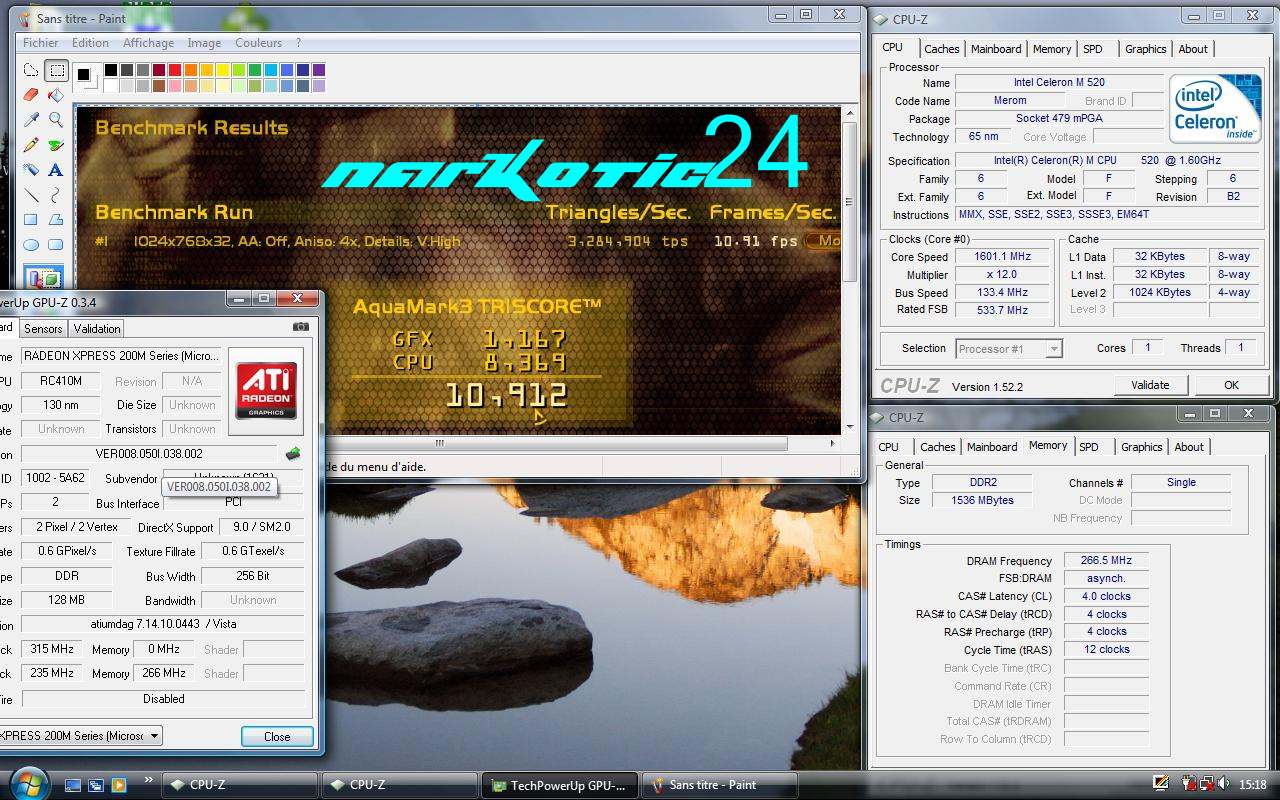1280x800 pixels.
Task: Click the 'atiumdag 7.14.10.0443 / Vista' driver field
Action: coord(163,624)
